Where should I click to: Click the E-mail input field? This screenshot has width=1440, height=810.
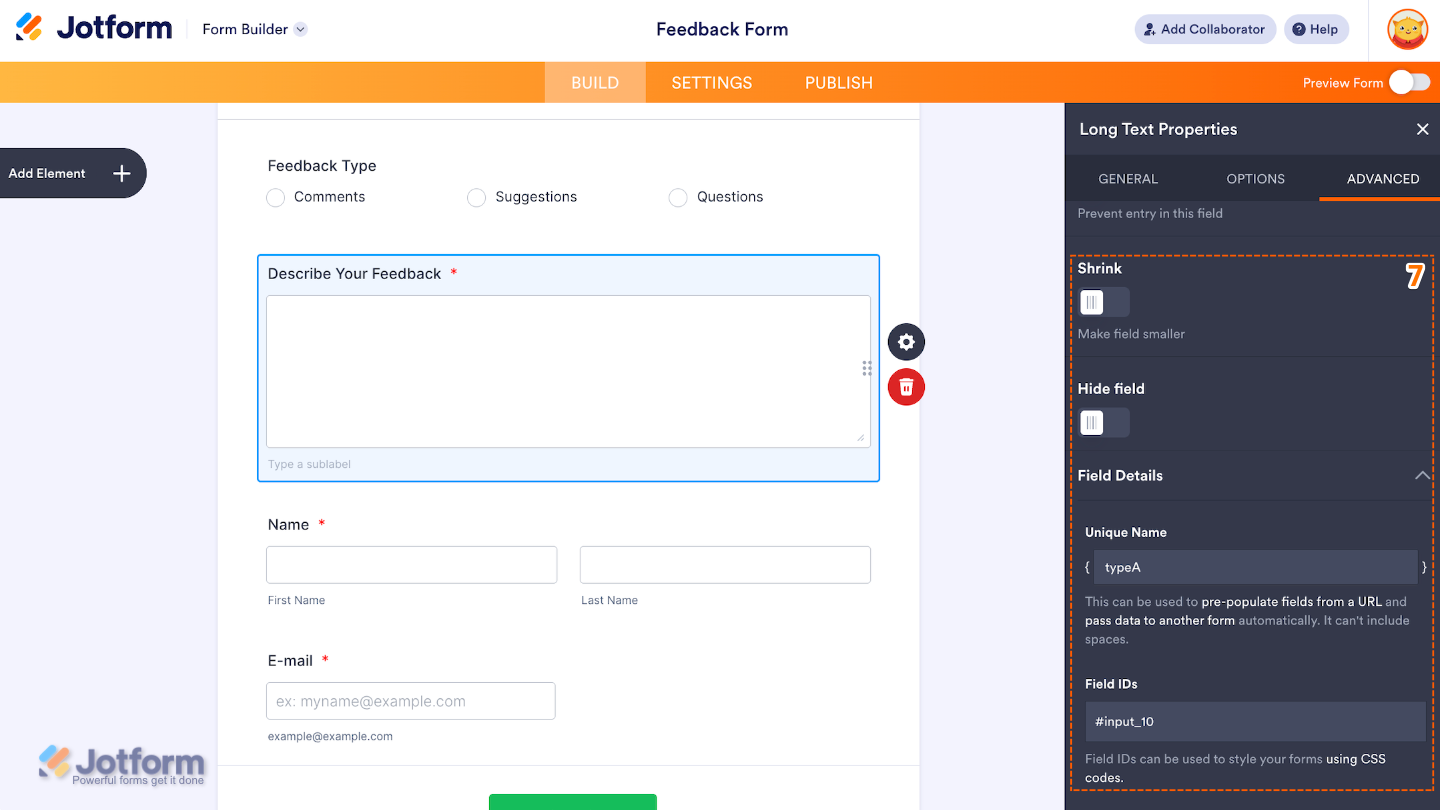410,701
